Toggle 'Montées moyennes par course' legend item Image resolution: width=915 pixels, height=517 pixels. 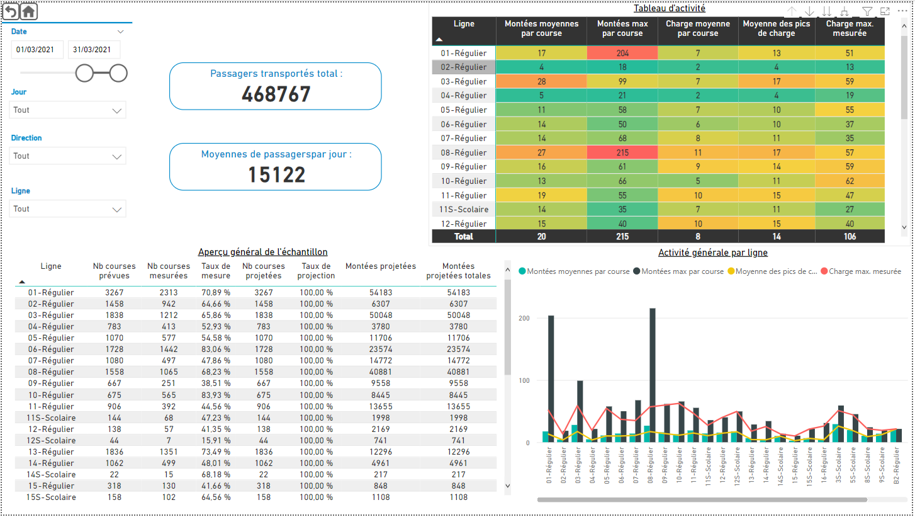[580, 271]
